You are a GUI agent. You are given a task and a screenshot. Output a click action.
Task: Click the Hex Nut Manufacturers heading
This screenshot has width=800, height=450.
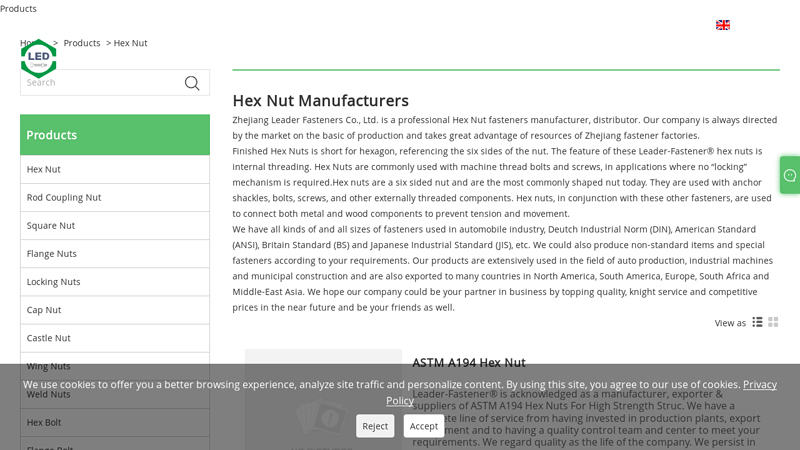pyautogui.click(x=320, y=101)
